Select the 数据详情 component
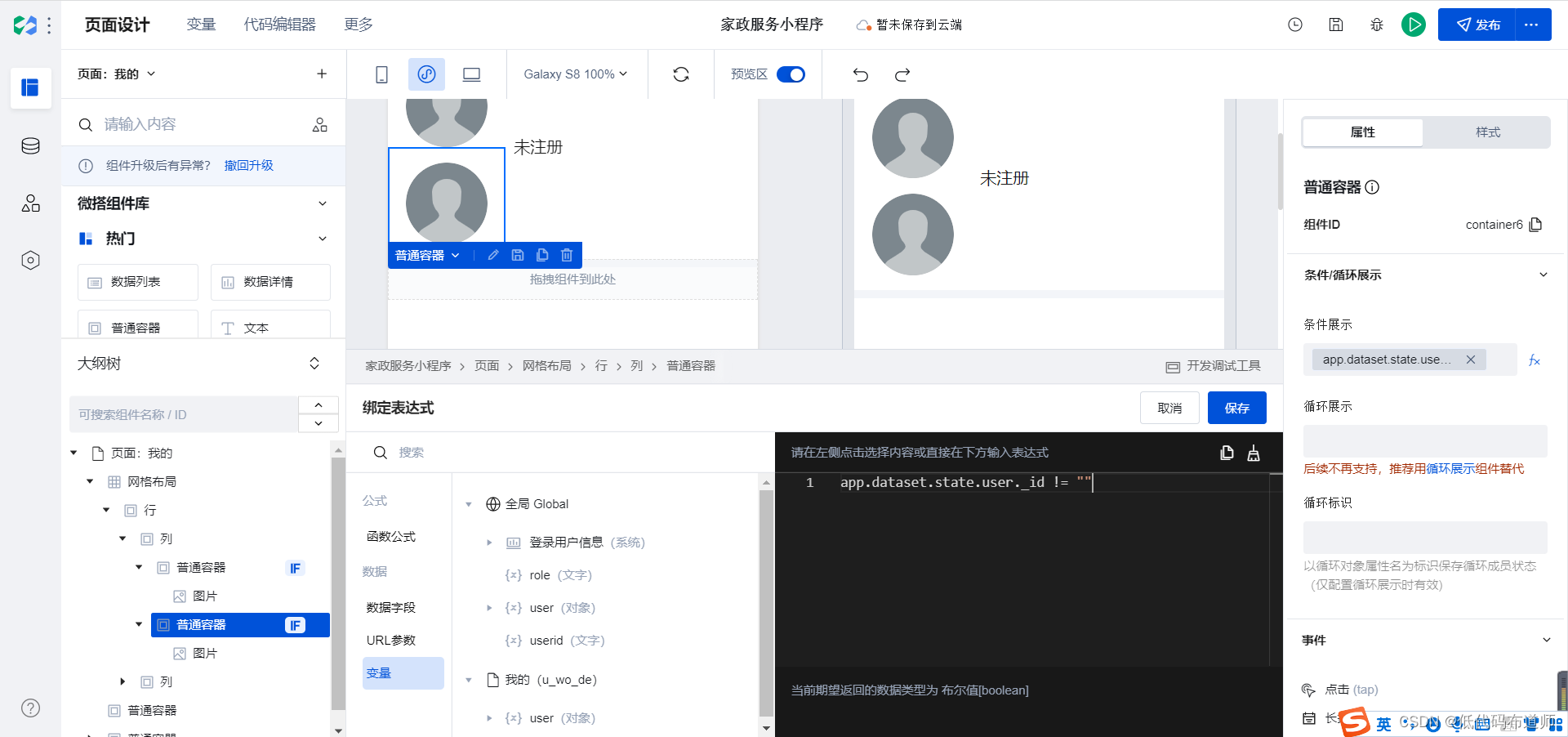The width and height of the screenshot is (1568, 737). point(270,282)
